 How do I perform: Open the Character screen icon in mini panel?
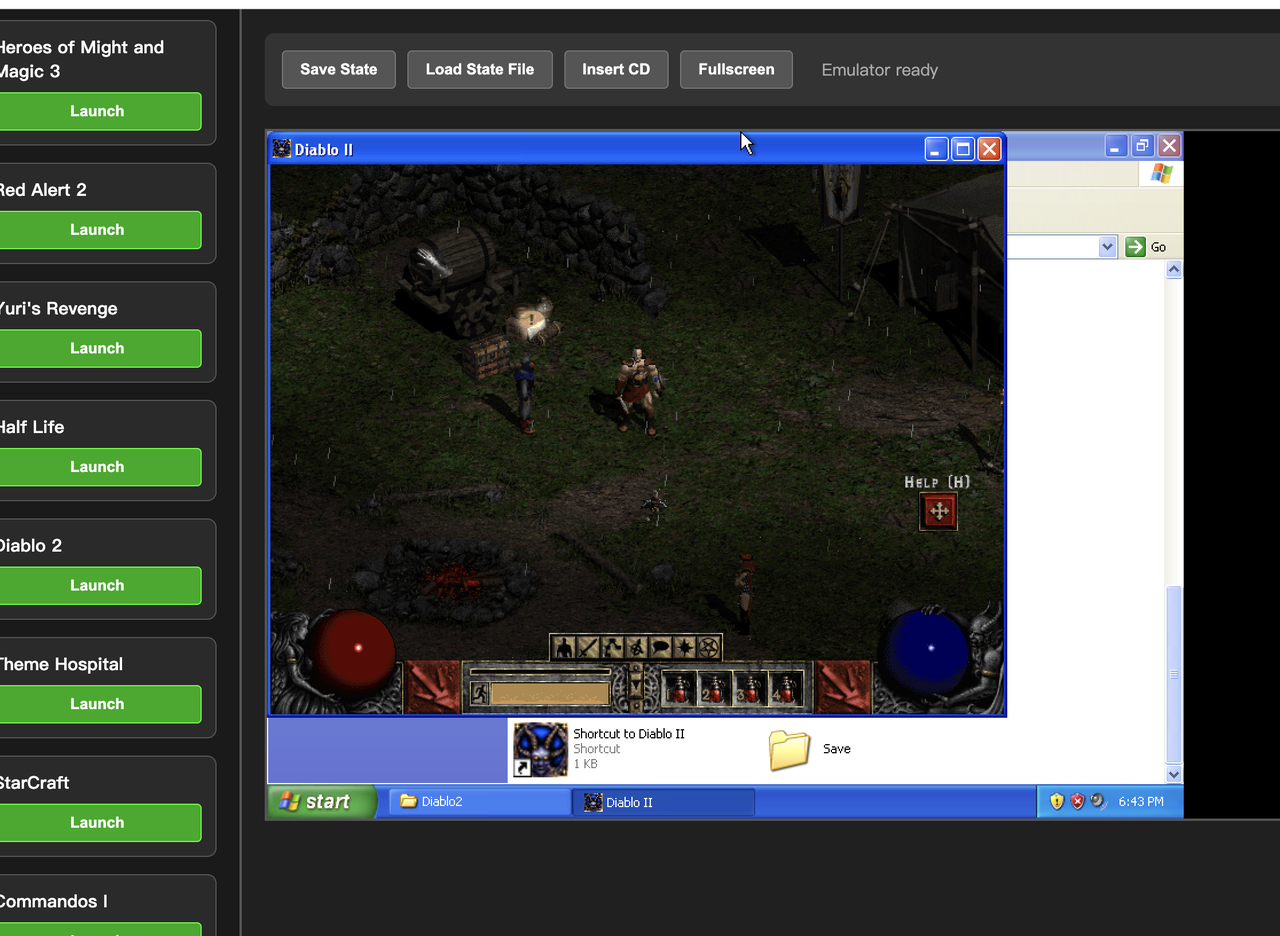pos(565,648)
